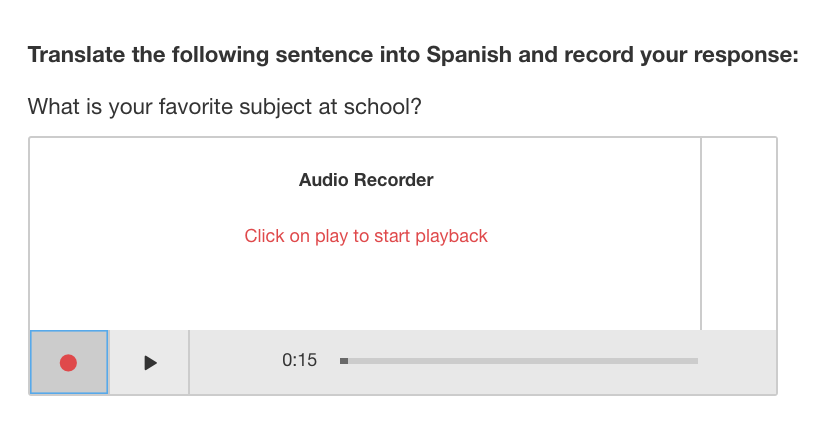Click gray control bar right of progress track

click(x=738, y=362)
